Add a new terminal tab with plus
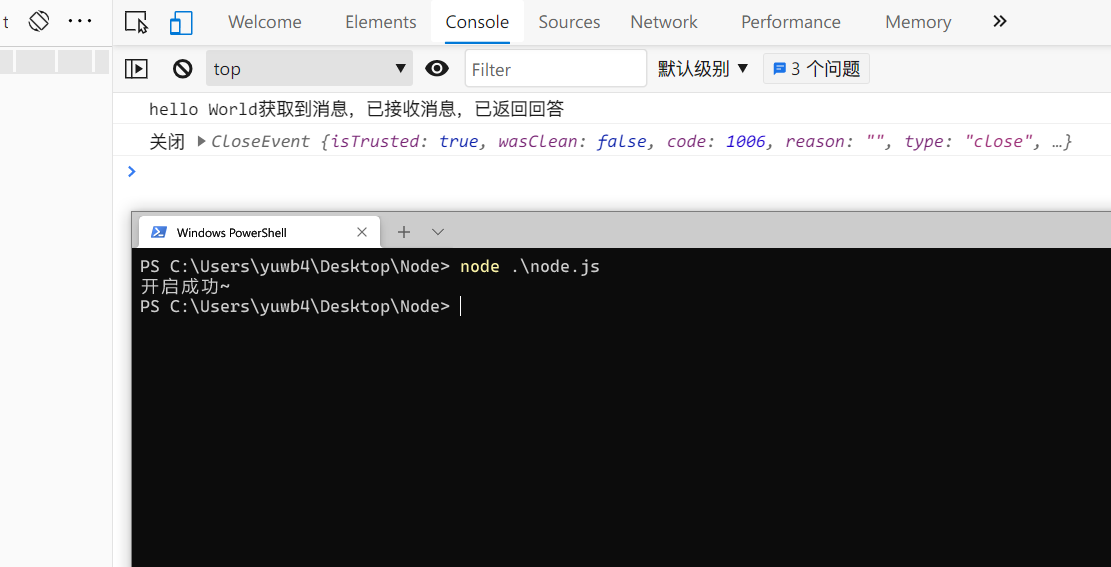The image size is (1111, 567). pos(403,232)
